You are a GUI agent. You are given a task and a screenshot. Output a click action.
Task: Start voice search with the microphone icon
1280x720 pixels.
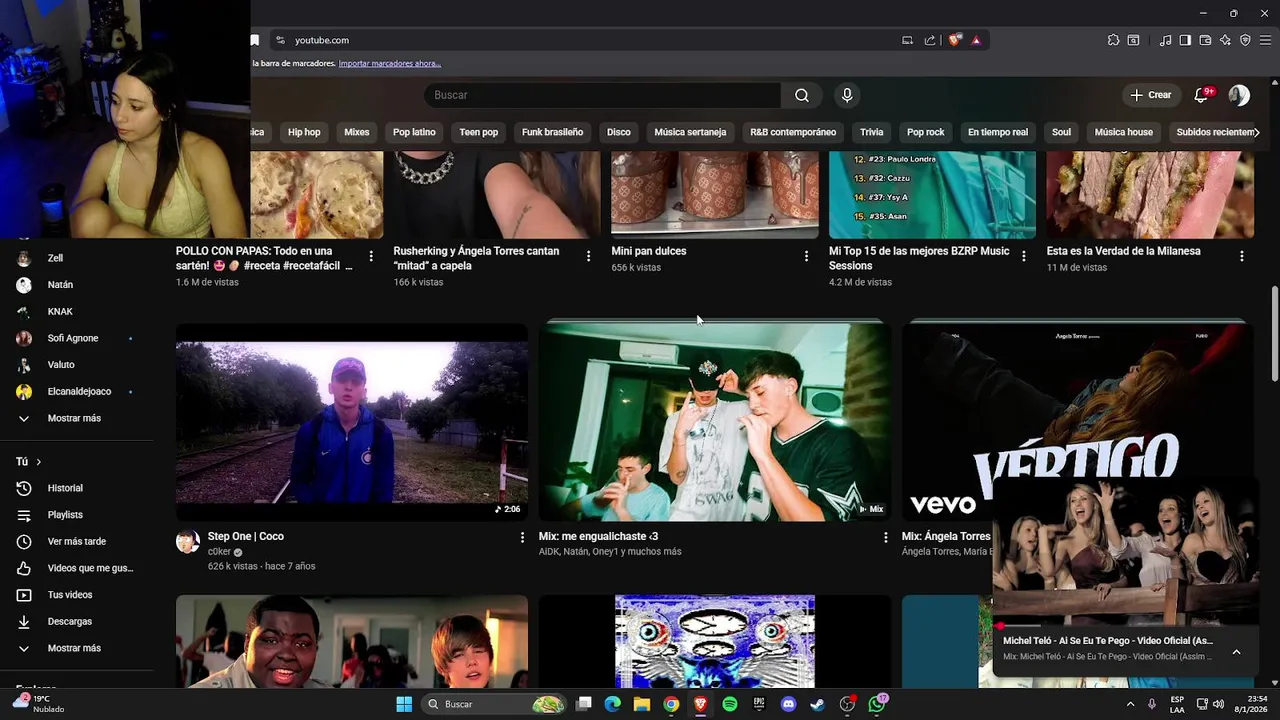point(847,95)
